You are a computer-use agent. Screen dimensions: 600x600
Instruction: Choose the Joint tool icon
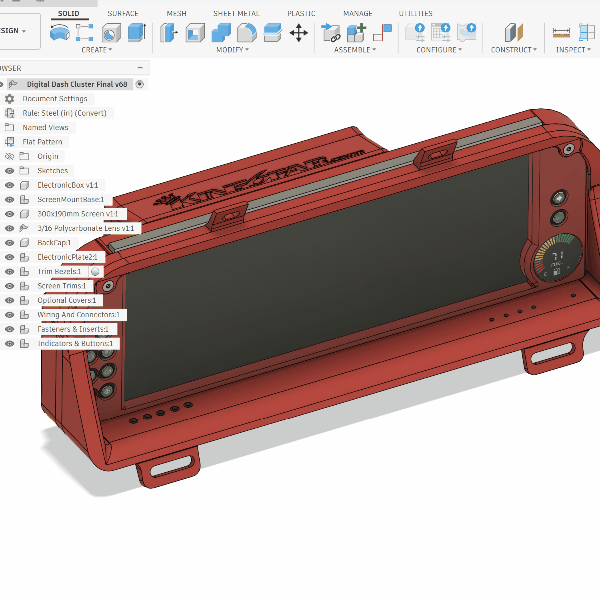click(382, 33)
